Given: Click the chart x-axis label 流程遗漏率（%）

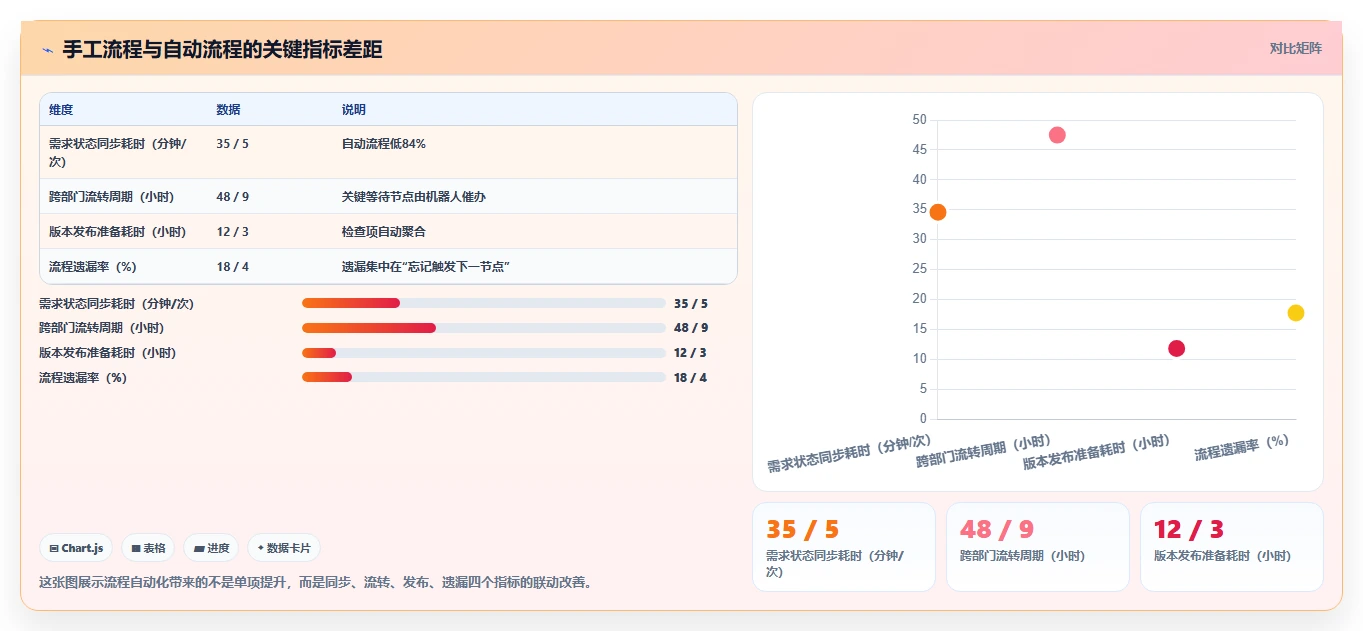Looking at the screenshot, I should point(1242,447).
